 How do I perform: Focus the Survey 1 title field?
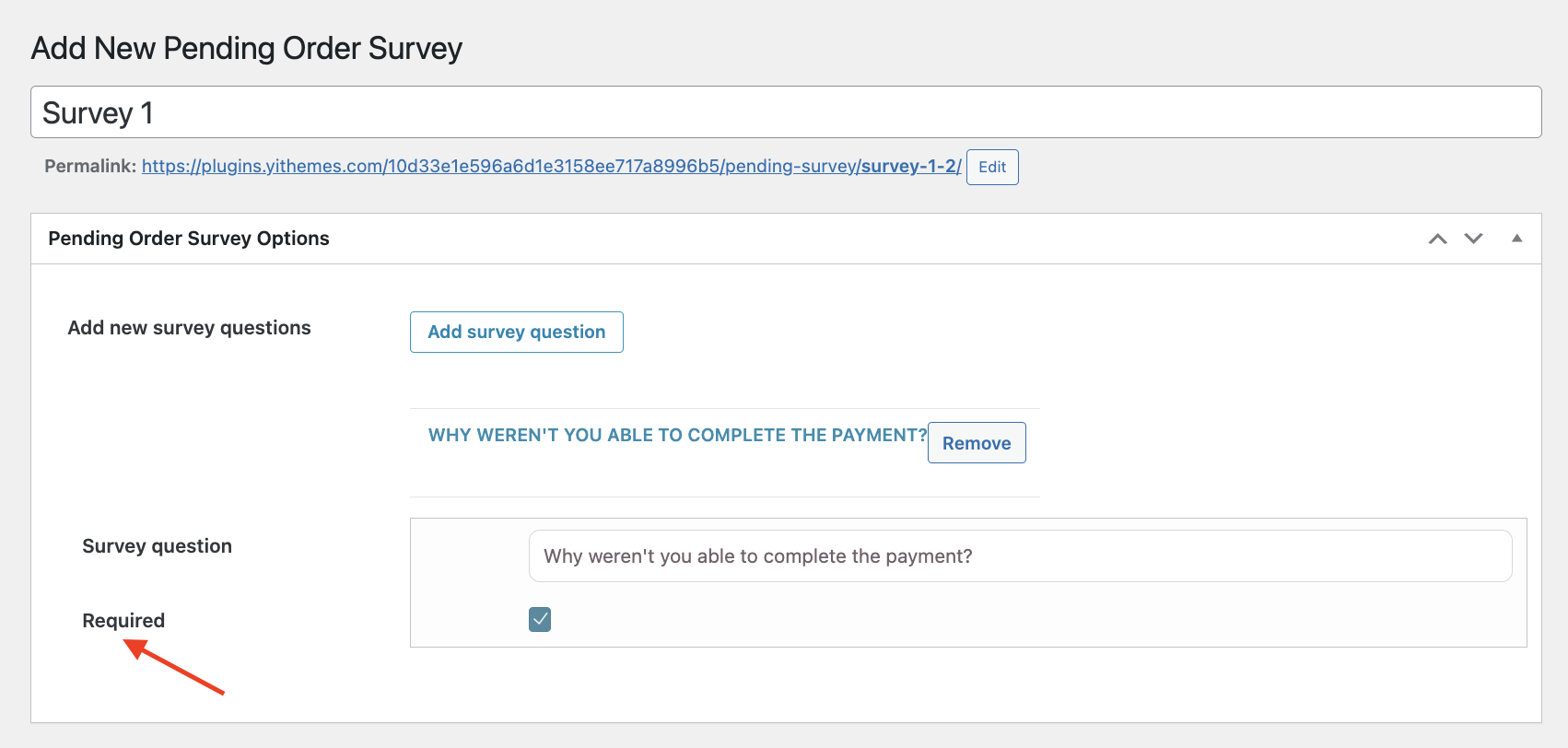(786, 112)
